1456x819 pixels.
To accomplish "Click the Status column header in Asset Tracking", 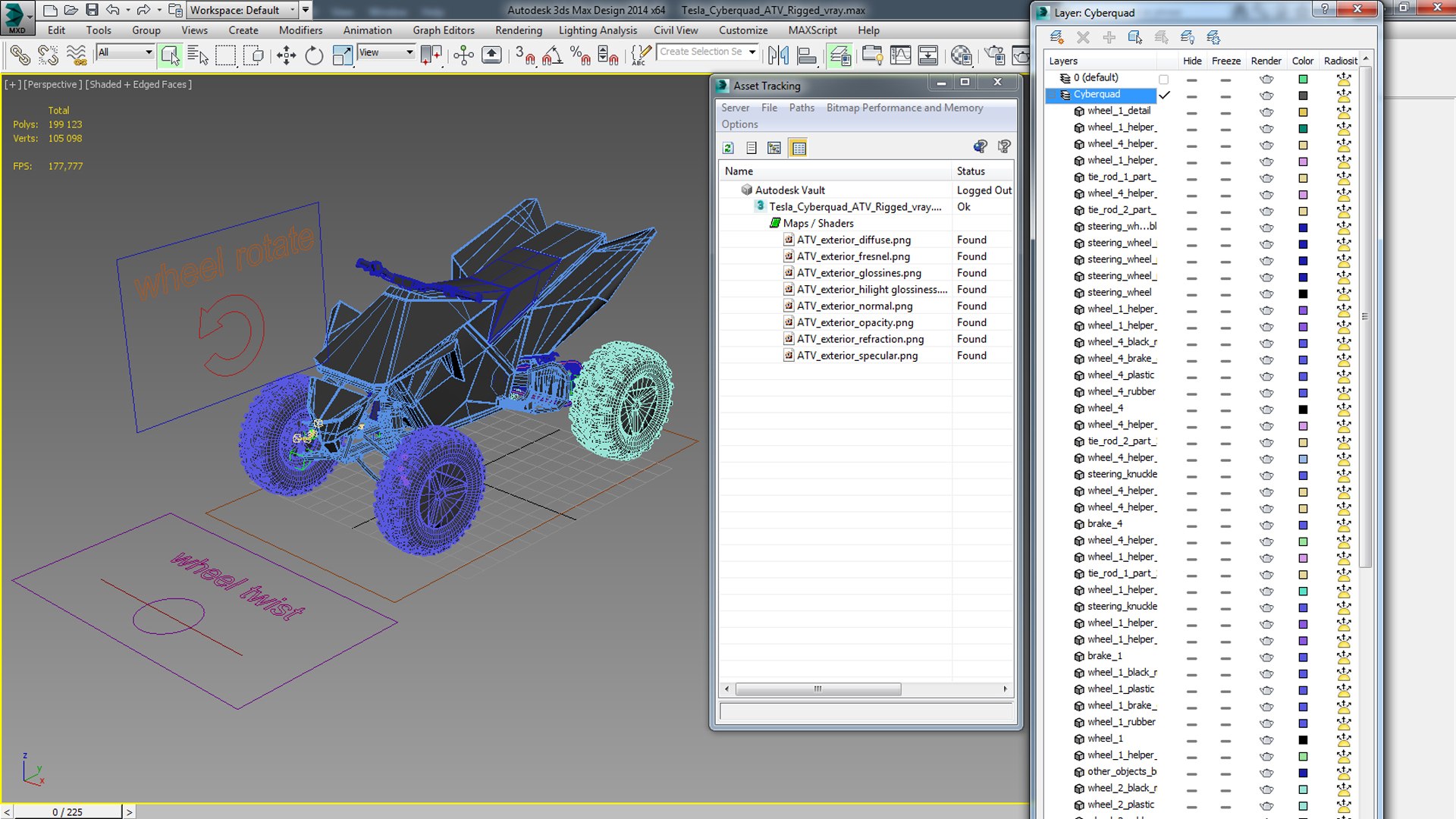I will (982, 171).
